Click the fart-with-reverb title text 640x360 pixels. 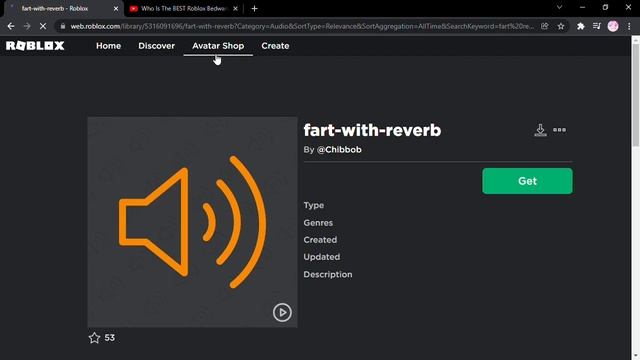click(x=372, y=130)
